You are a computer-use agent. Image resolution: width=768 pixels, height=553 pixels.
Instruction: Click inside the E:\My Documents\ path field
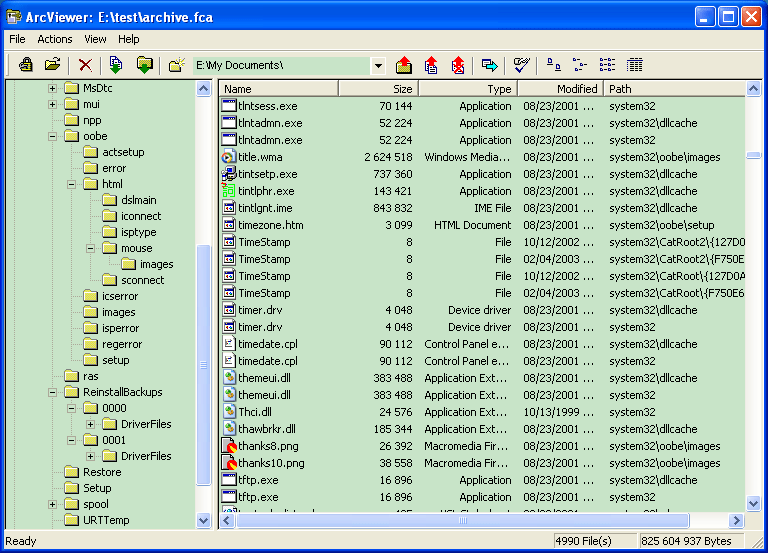pyautogui.click(x=282, y=66)
